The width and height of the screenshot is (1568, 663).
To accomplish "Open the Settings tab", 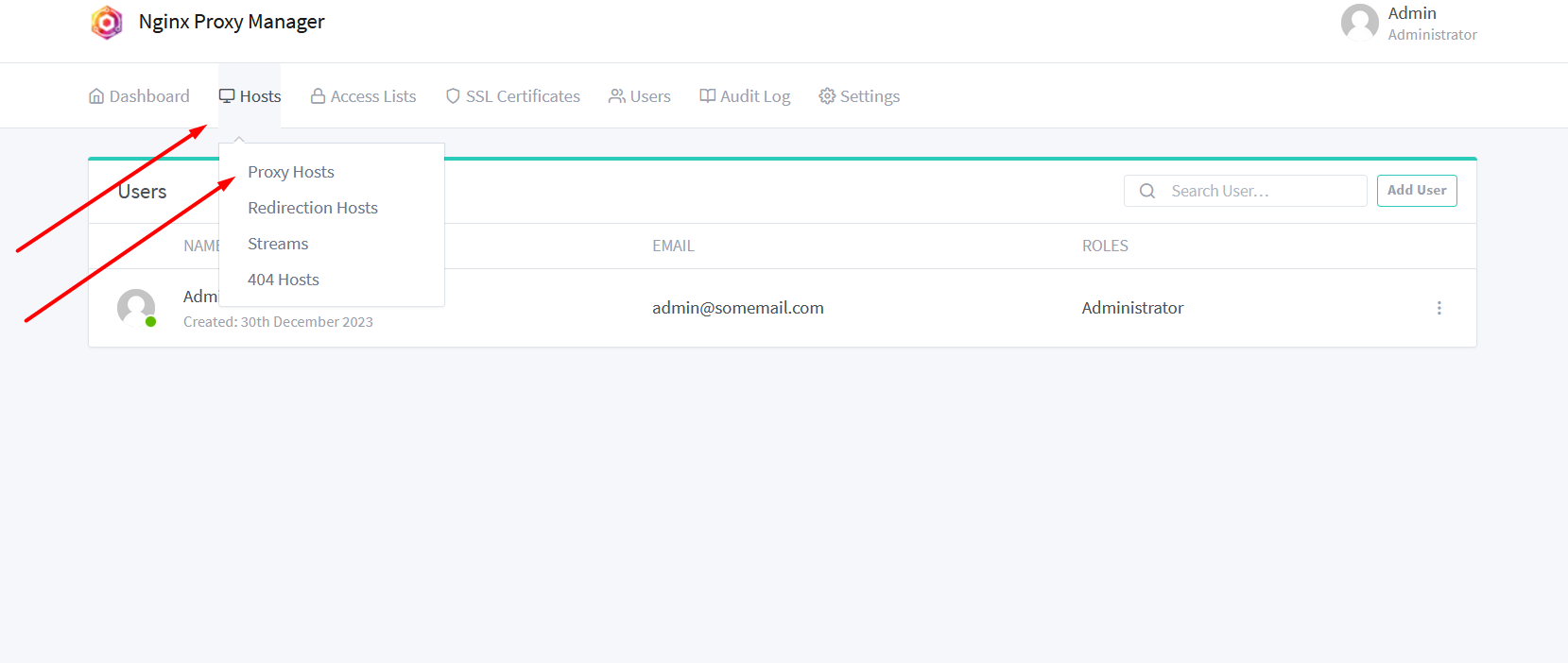I will [x=859, y=96].
